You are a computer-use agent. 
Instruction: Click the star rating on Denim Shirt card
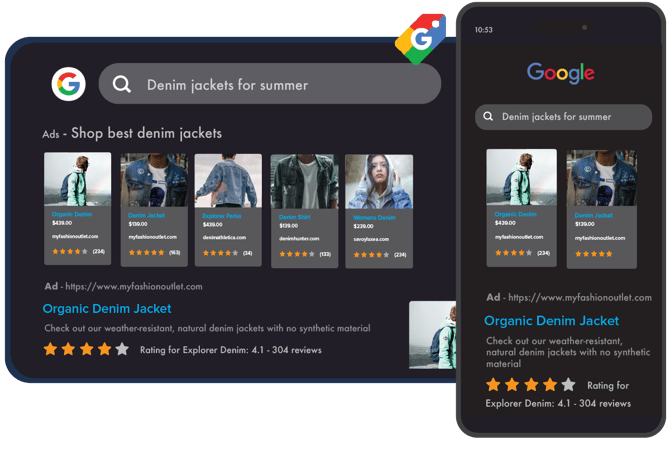pos(297,254)
